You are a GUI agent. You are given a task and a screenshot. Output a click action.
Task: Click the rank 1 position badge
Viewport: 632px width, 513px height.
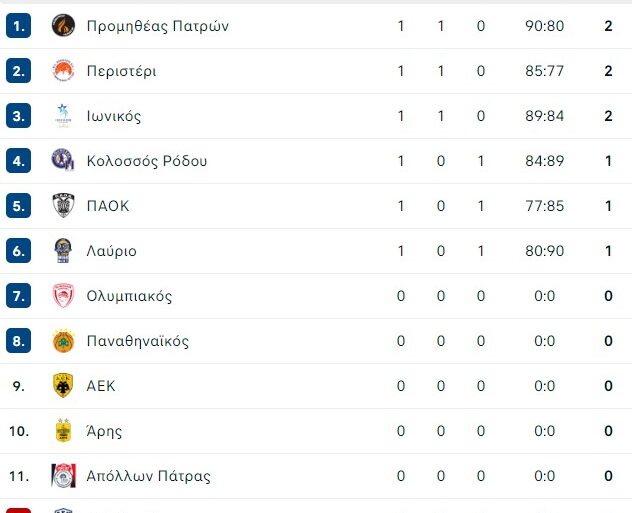point(19,26)
